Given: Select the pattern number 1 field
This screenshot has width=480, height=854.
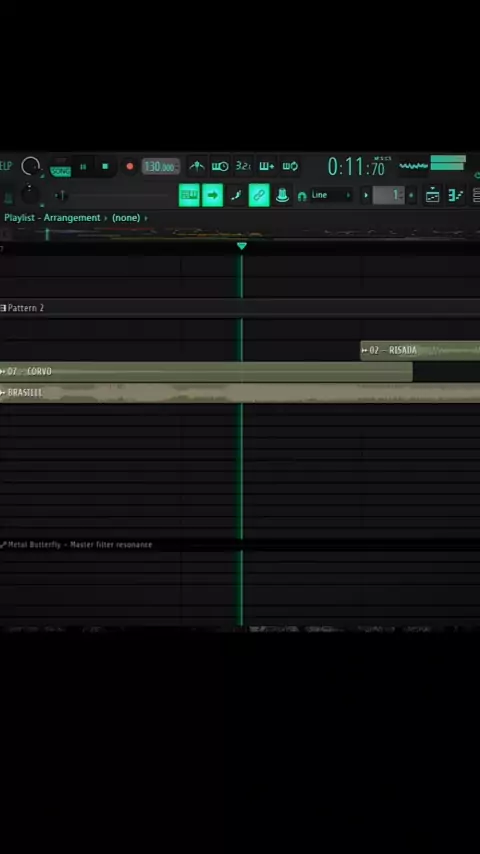Looking at the screenshot, I should (388, 195).
